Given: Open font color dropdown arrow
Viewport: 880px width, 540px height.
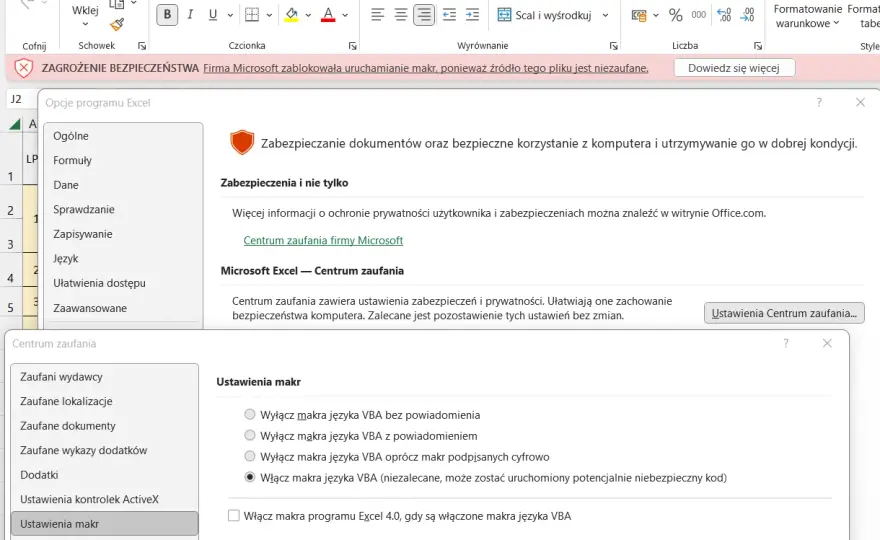Looking at the screenshot, I should [x=345, y=16].
